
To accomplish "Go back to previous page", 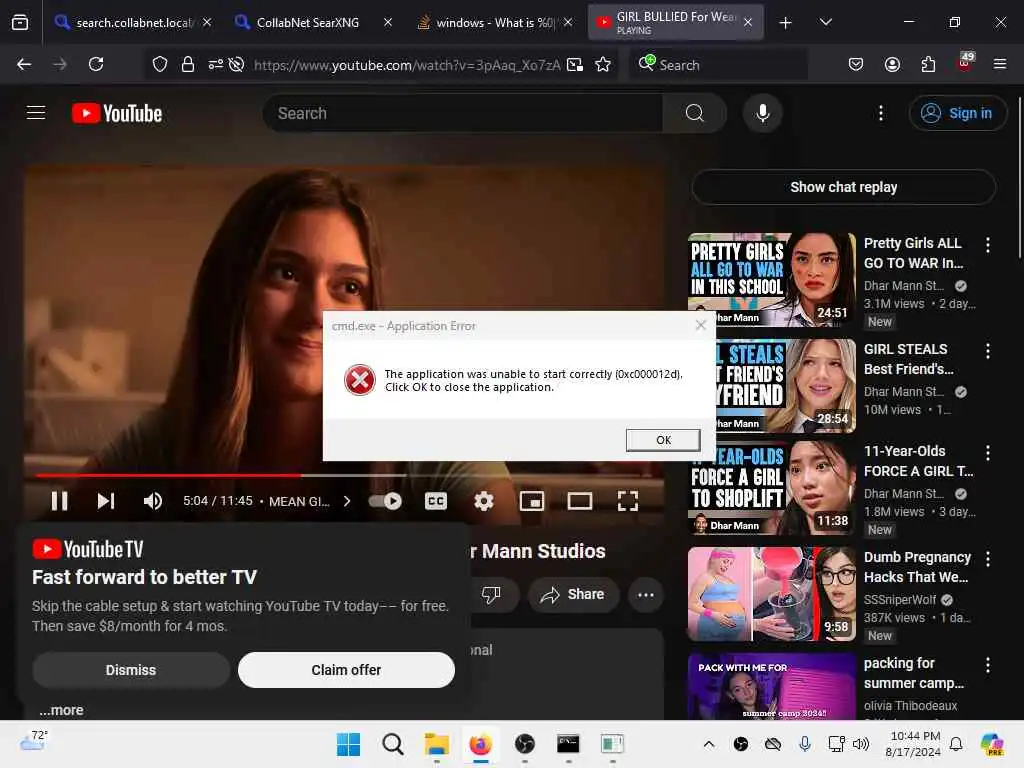I will (24, 64).
